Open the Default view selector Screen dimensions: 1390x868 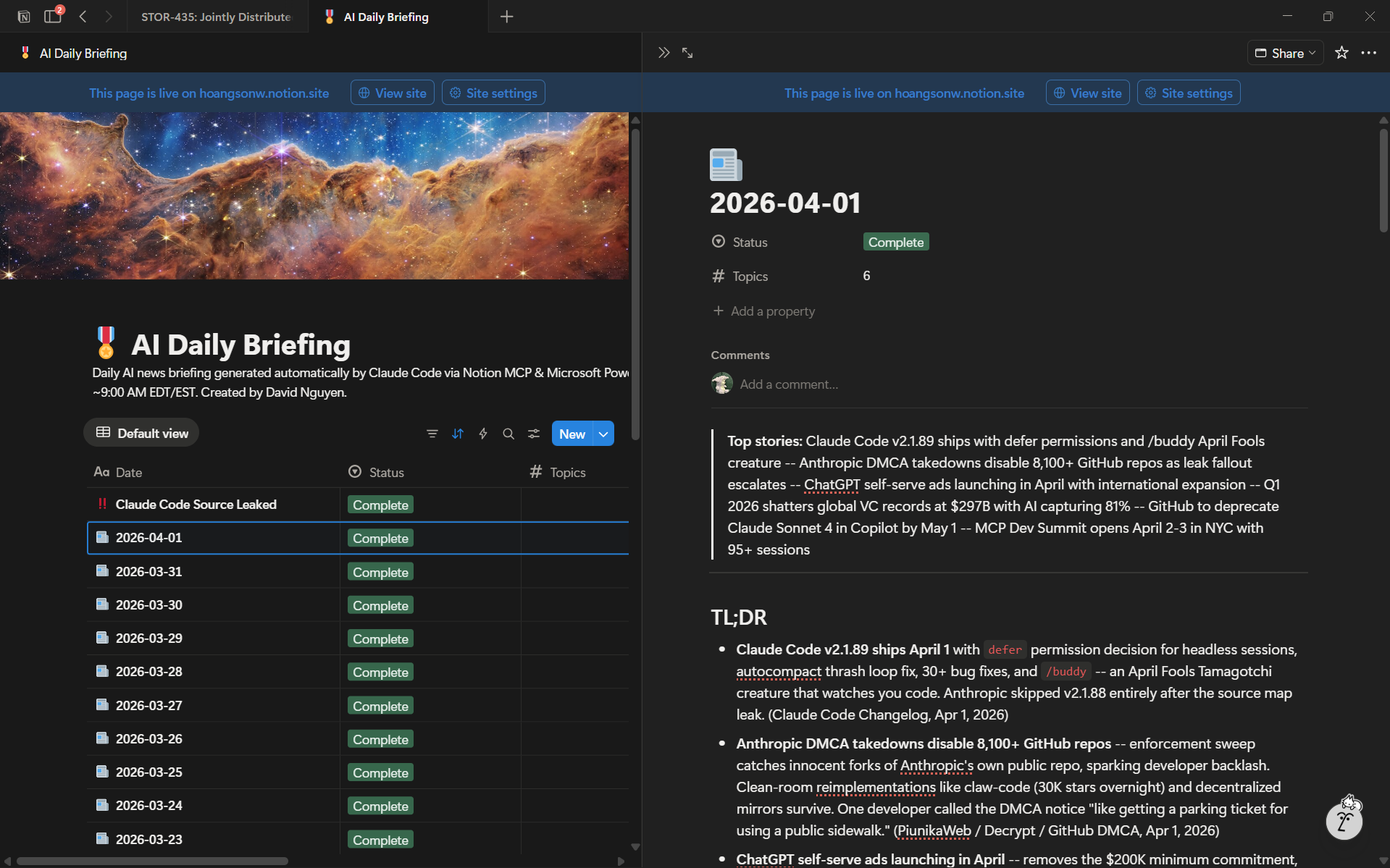click(x=142, y=432)
